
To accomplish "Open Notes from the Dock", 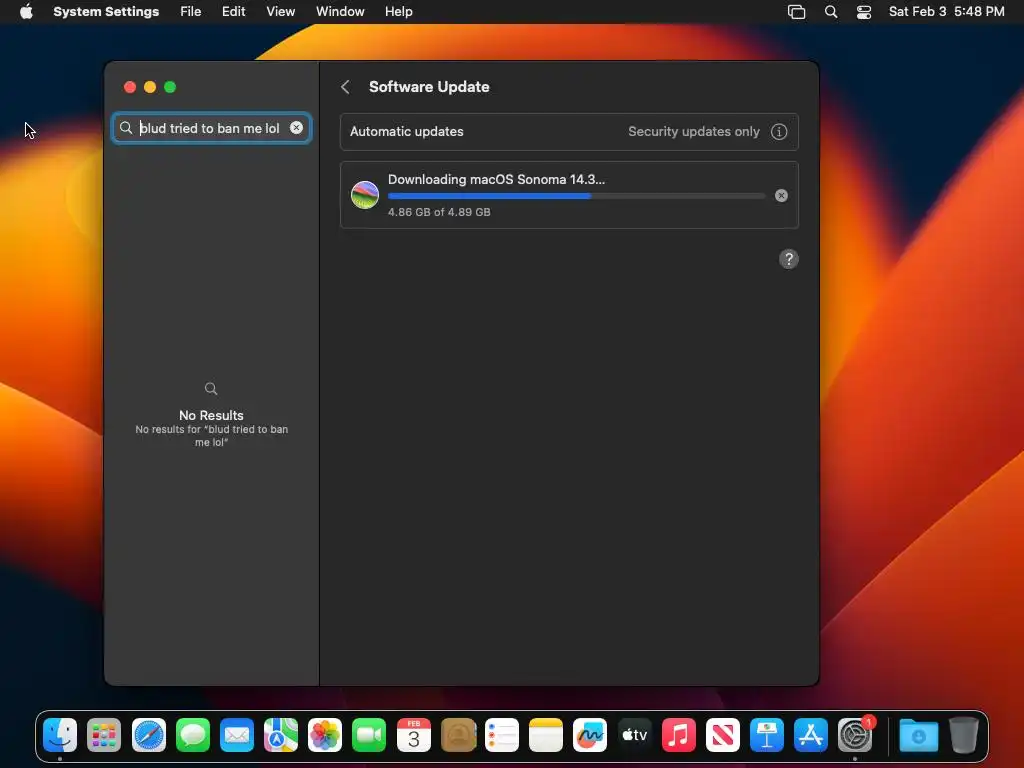I will [x=546, y=735].
